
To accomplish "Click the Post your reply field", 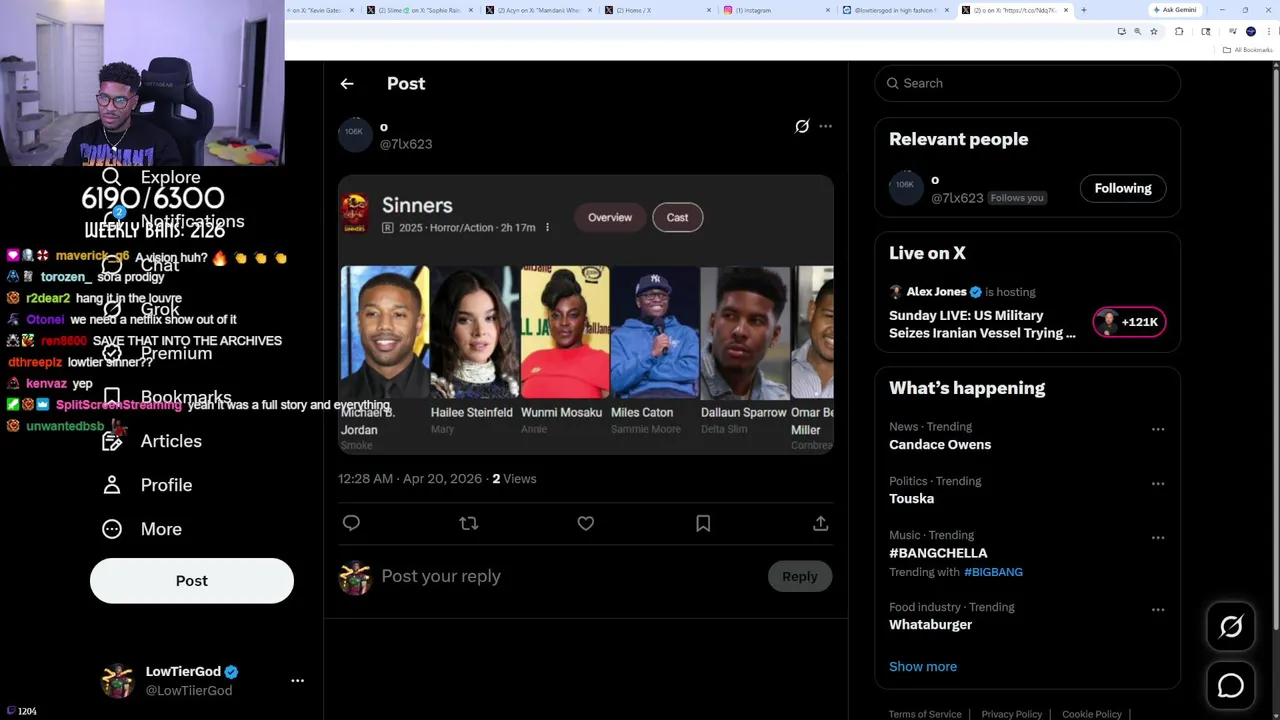I will (570, 576).
